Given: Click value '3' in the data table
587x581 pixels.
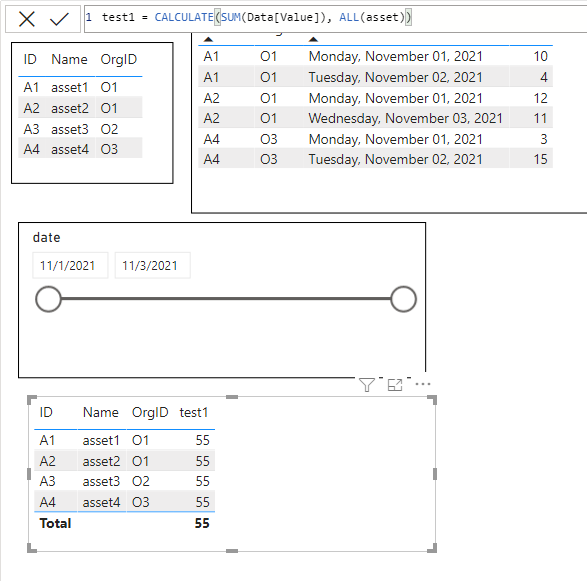Looking at the screenshot, I should 544,139.
